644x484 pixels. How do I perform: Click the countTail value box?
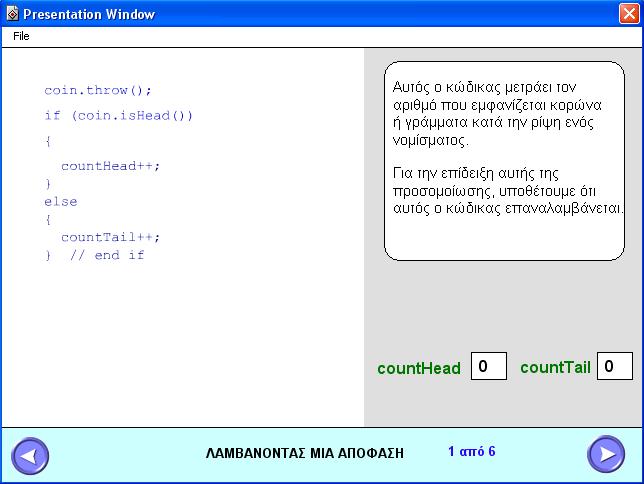tap(614, 366)
